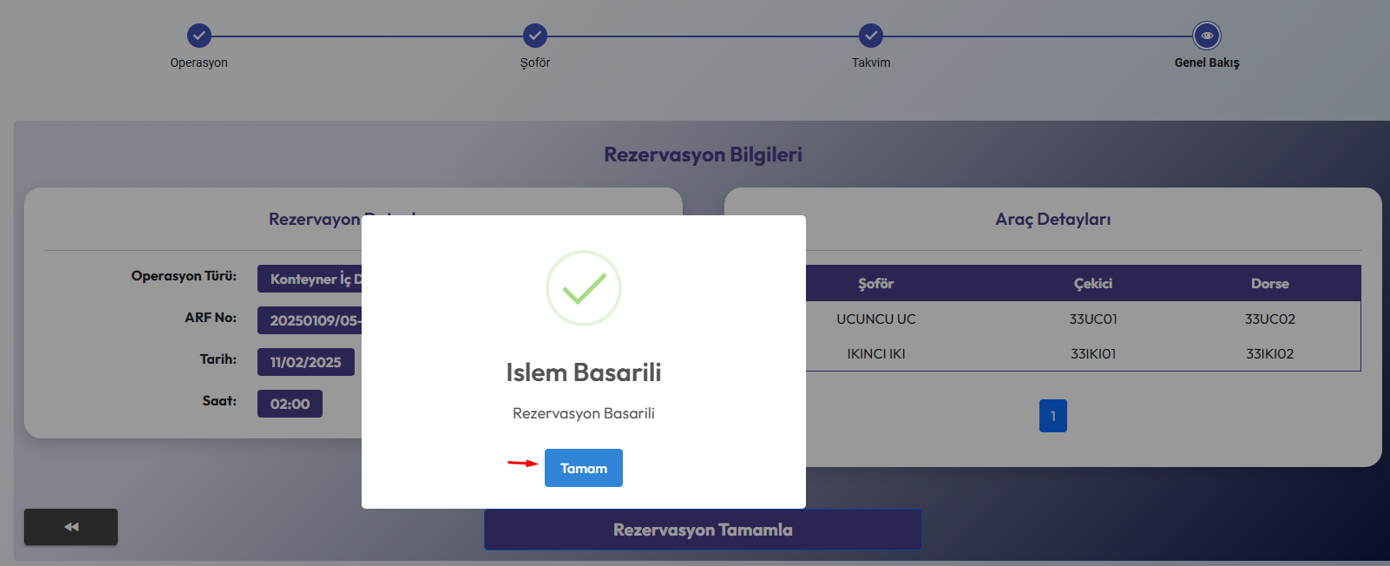
Task: Select the IKINCI IKI driver row
Action: [x=876, y=353]
